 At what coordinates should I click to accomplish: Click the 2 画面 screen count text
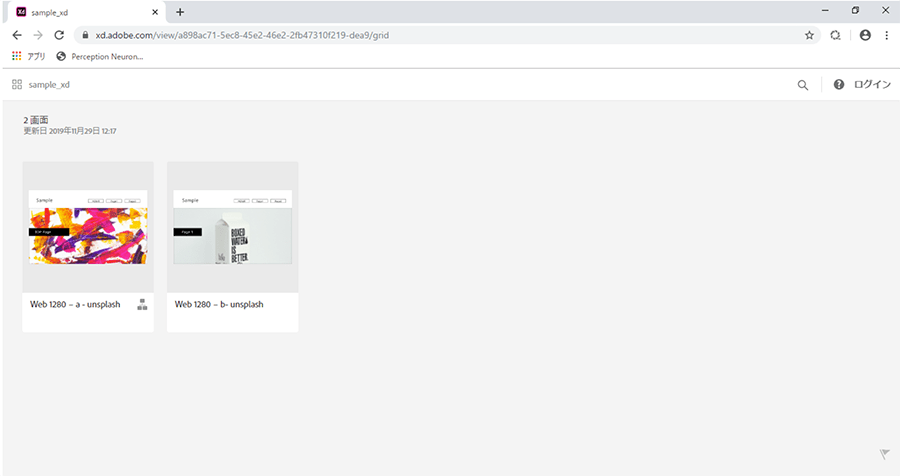(x=36, y=120)
